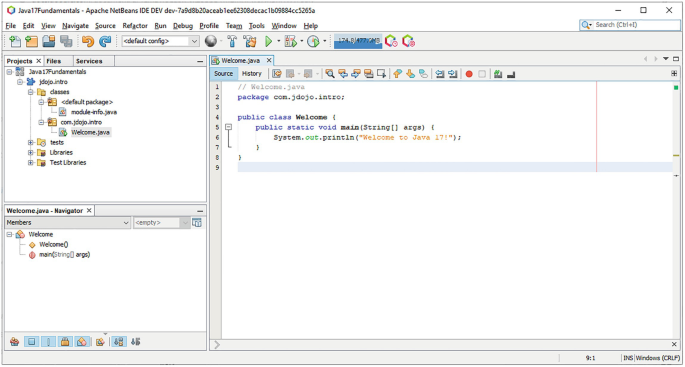Image resolution: width=685 pixels, height=367 pixels.
Task: Click the Profile Project clock icon
Action: click(313, 42)
